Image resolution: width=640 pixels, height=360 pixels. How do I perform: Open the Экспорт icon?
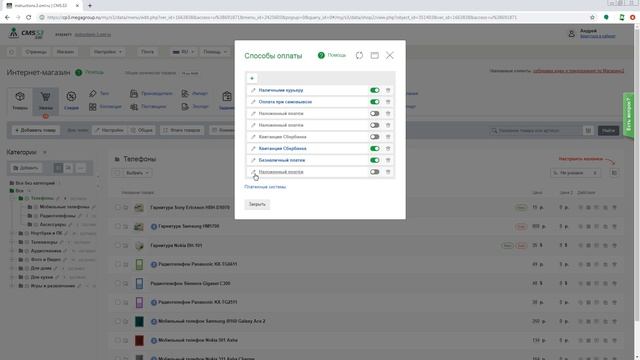click(x=185, y=107)
